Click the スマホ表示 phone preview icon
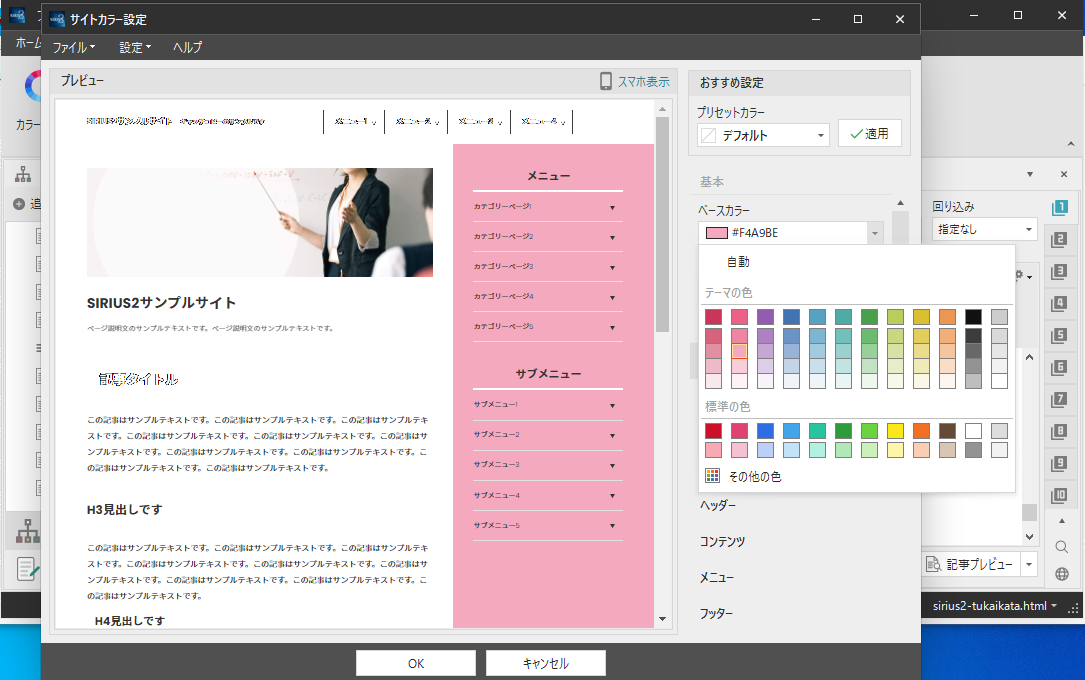The width and height of the screenshot is (1085, 680). [606, 82]
